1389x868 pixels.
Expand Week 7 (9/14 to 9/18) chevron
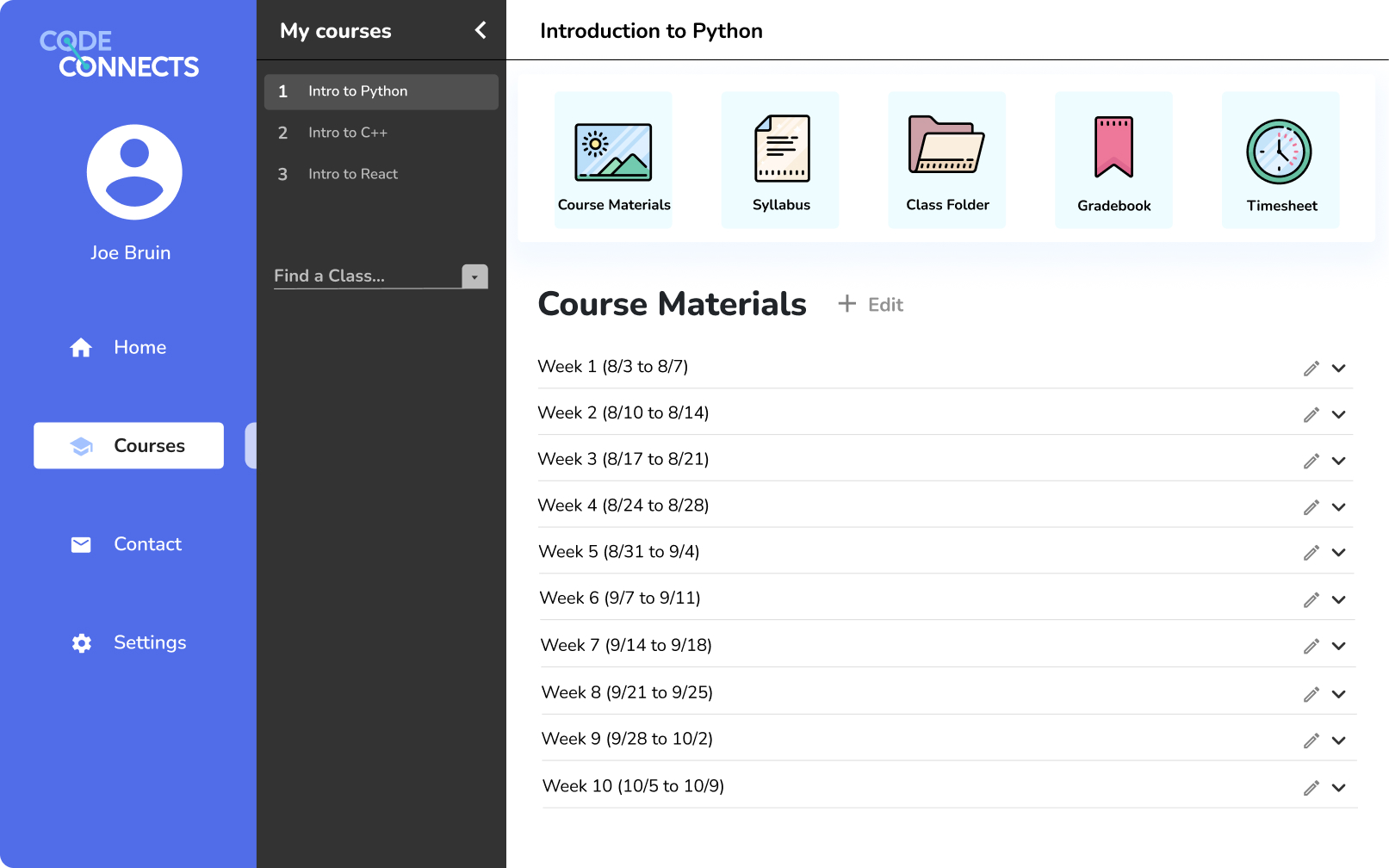tap(1339, 647)
